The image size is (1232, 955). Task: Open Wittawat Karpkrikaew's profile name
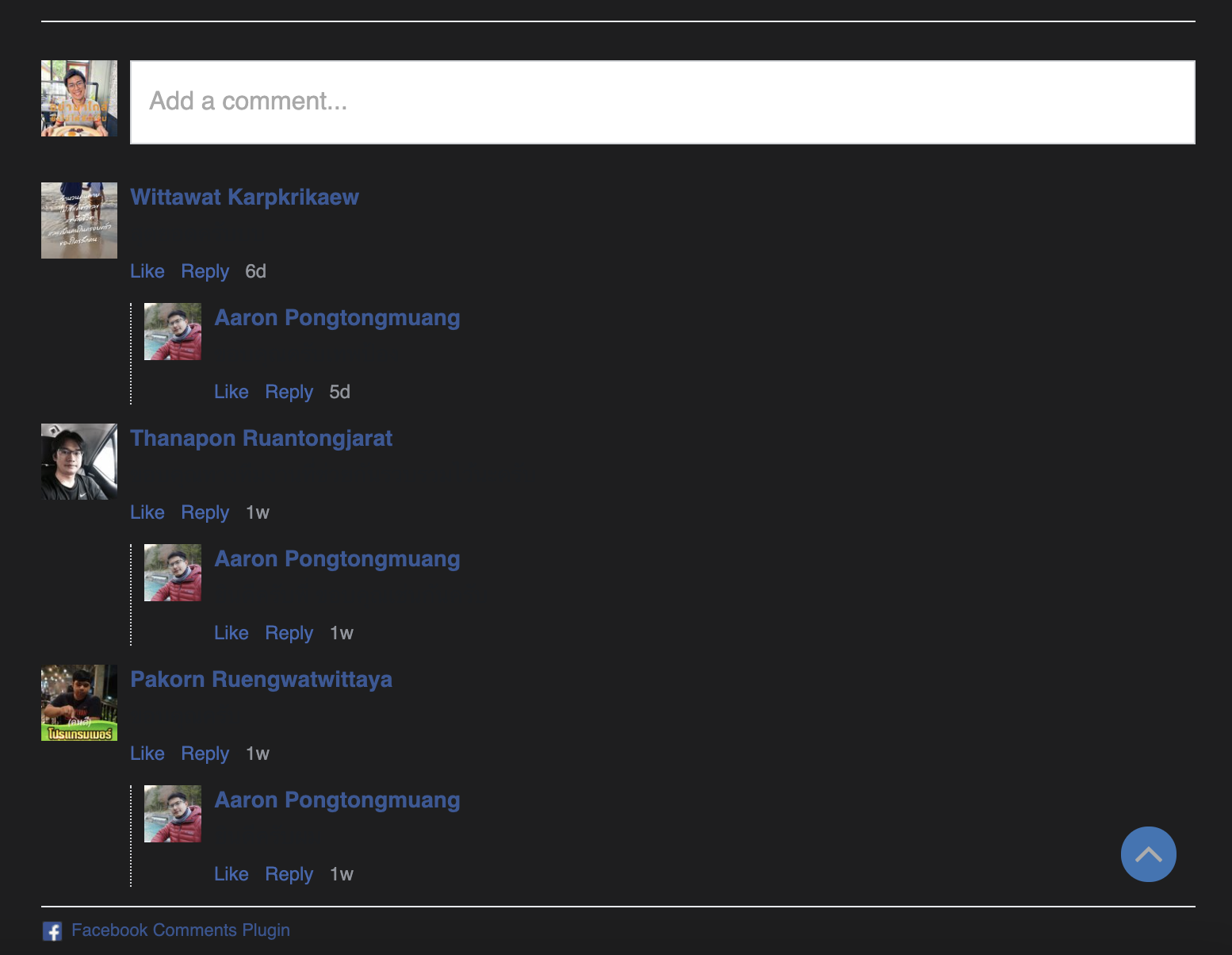(x=244, y=197)
